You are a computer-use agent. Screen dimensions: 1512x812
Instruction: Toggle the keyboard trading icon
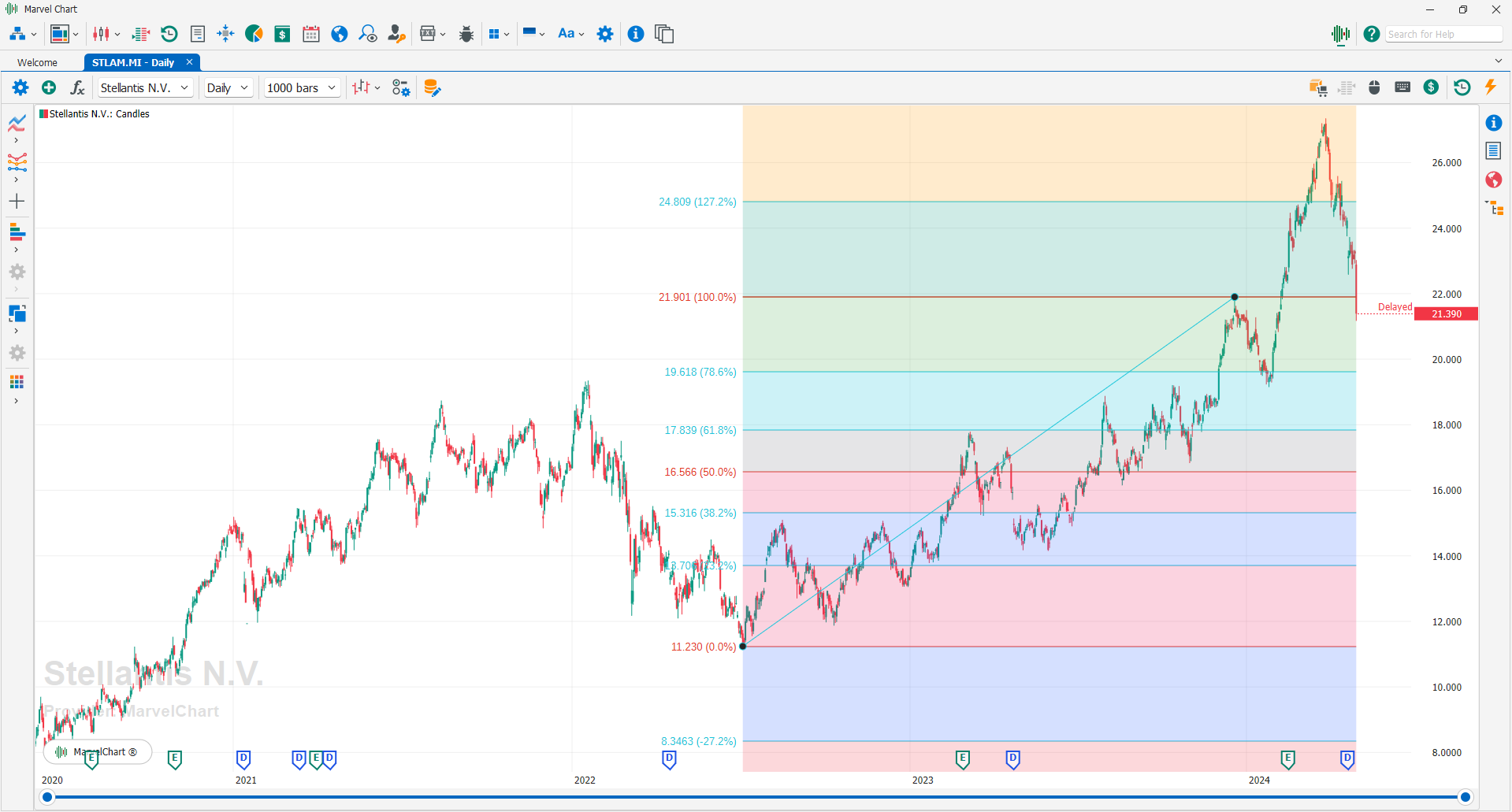[x=1402, y=87]
